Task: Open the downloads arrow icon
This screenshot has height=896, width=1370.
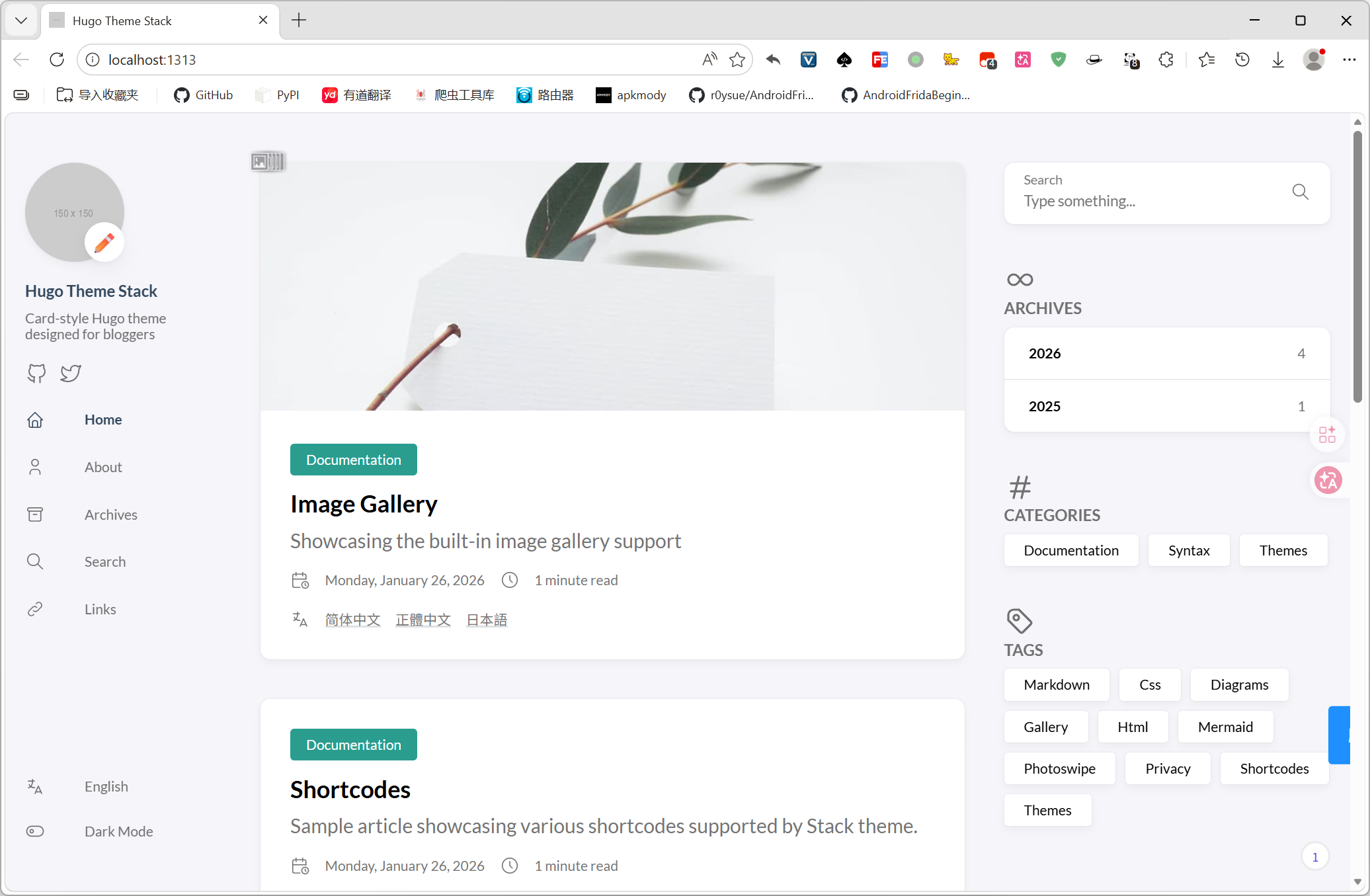Action: click(1277, 60)
